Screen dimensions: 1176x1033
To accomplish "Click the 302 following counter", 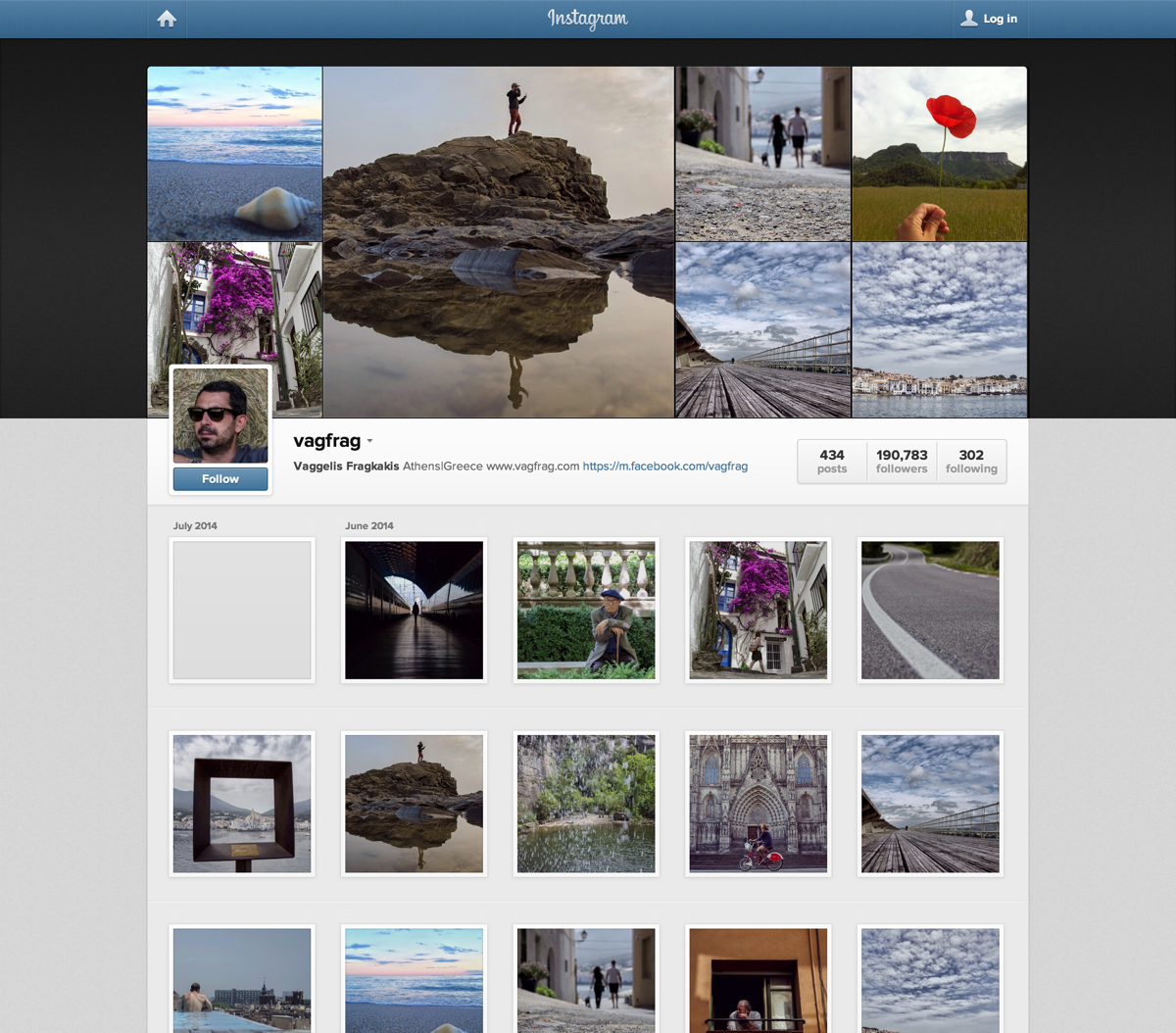I will [x=971, y=461].
